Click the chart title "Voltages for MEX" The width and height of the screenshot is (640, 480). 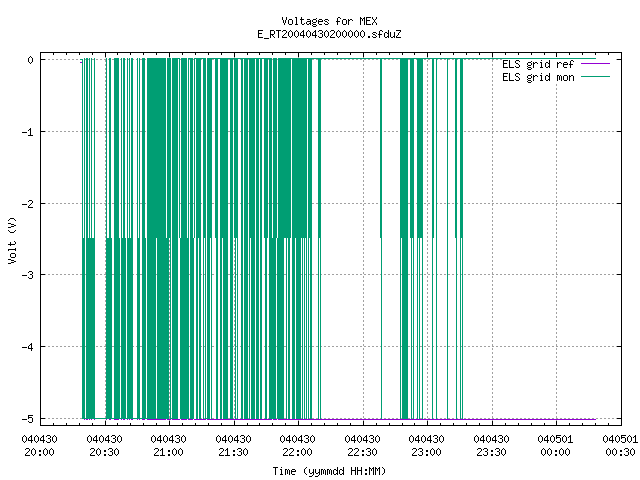coord(329,21)
